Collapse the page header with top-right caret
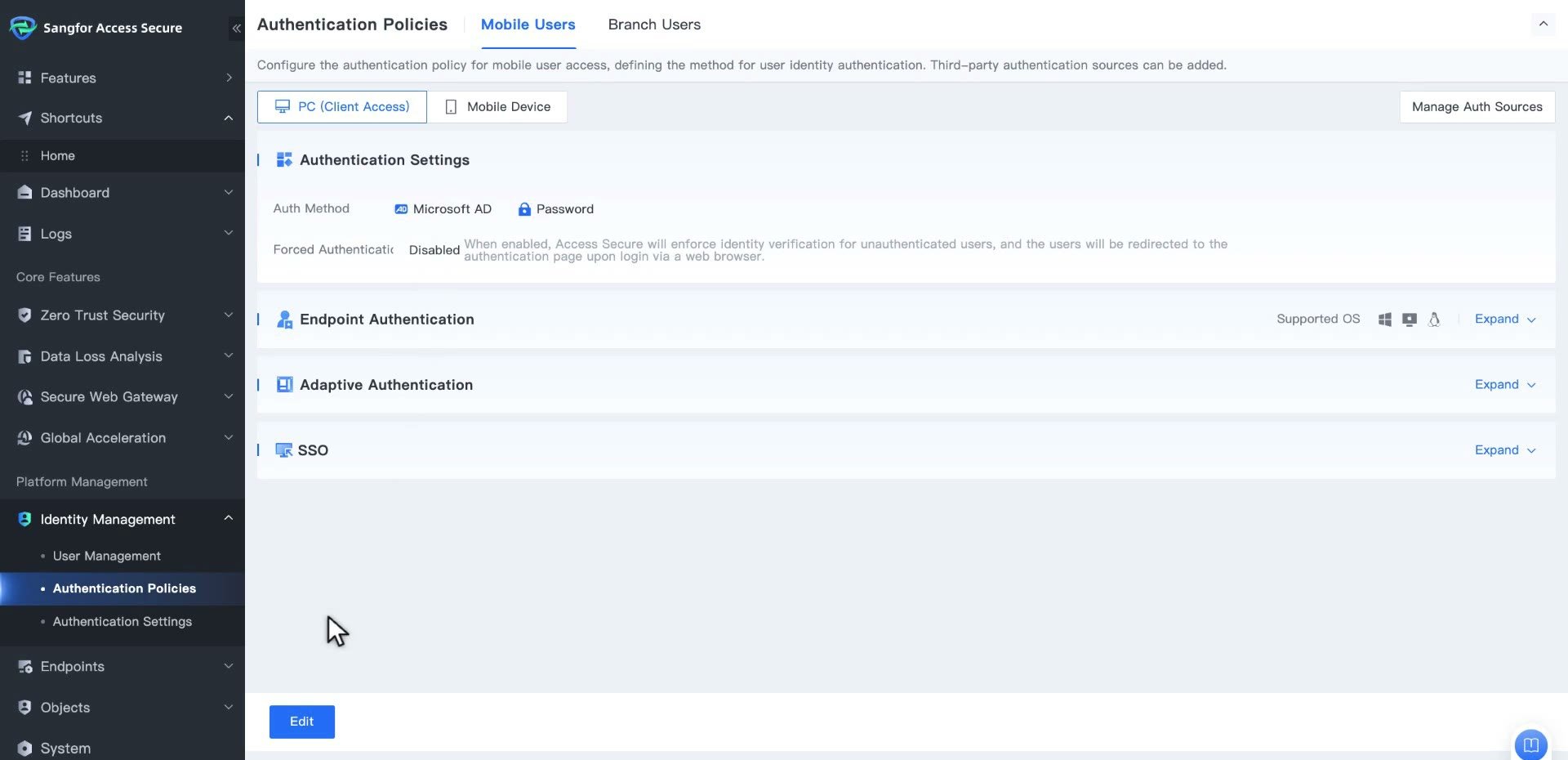 [x=1543, y=24]
